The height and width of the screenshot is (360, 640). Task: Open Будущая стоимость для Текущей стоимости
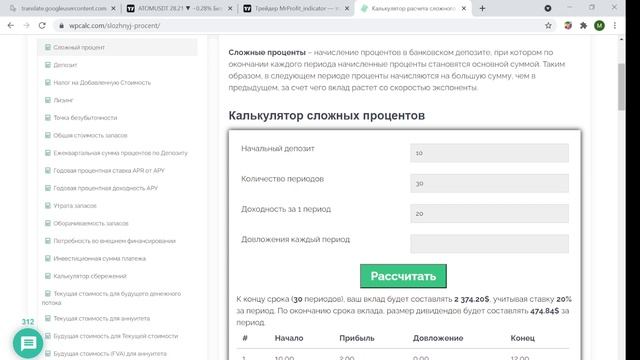(x=116, y=336)
